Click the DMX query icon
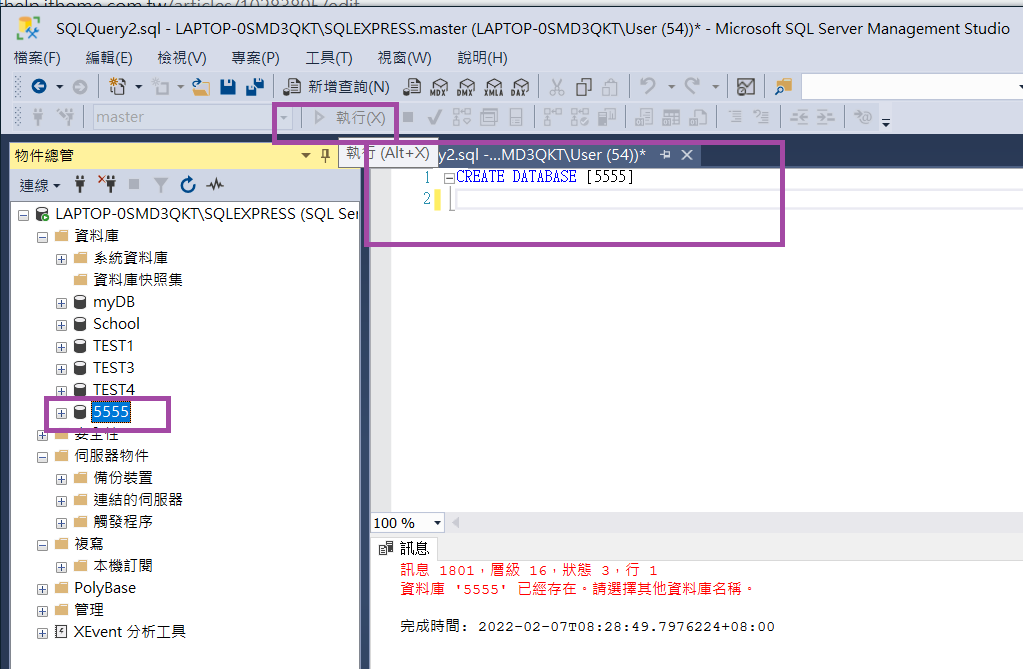Viewport: 1023px width, 669px height. pos(466,87)
